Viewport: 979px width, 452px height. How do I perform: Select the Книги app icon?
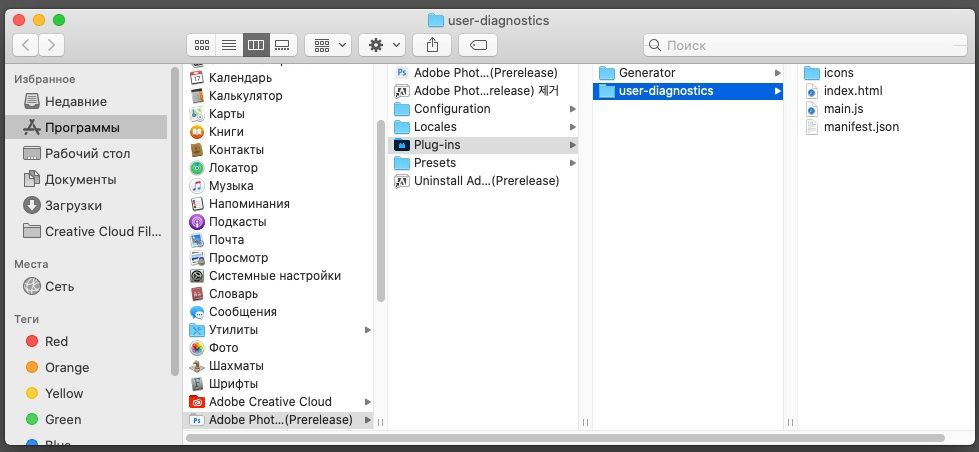[197, 132]
